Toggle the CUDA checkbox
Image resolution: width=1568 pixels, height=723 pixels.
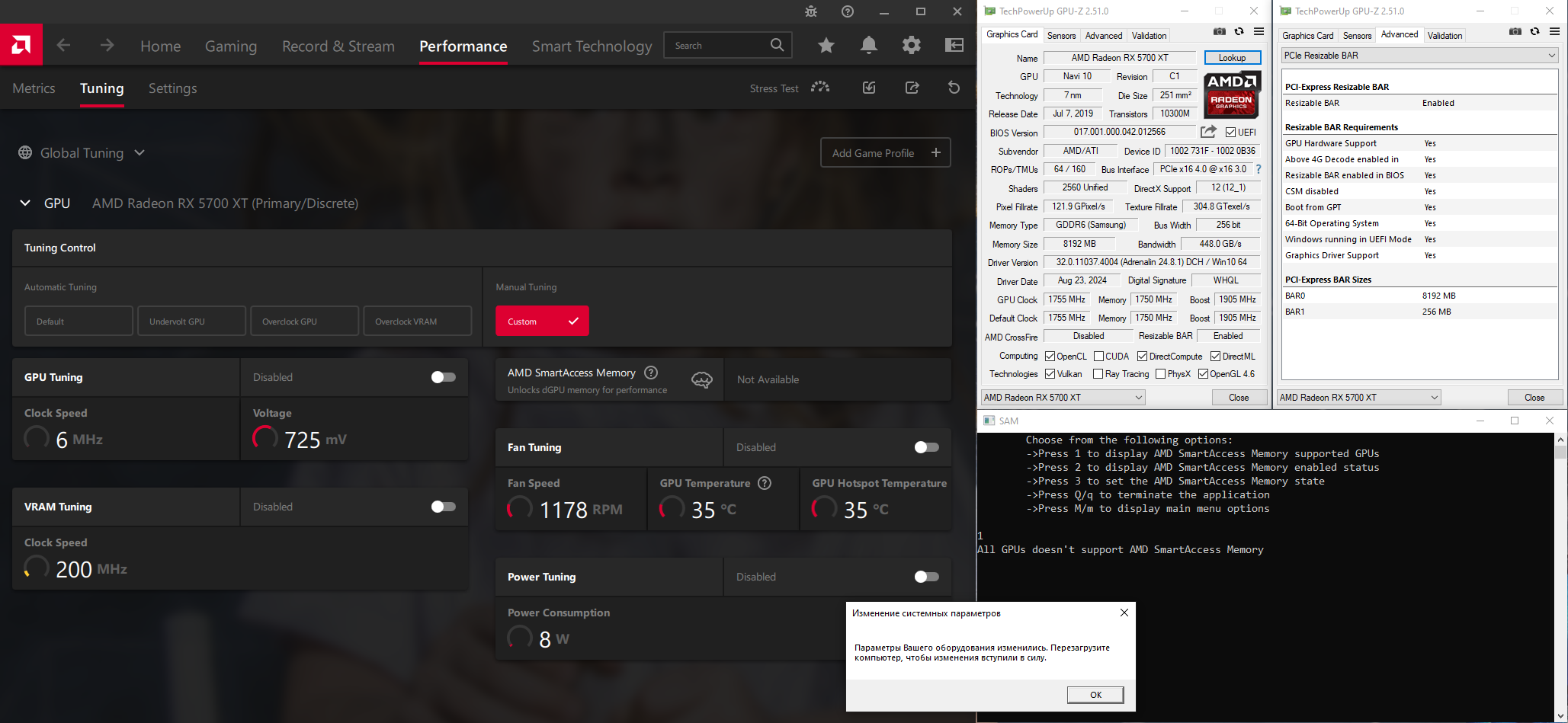pos(1098,357)
